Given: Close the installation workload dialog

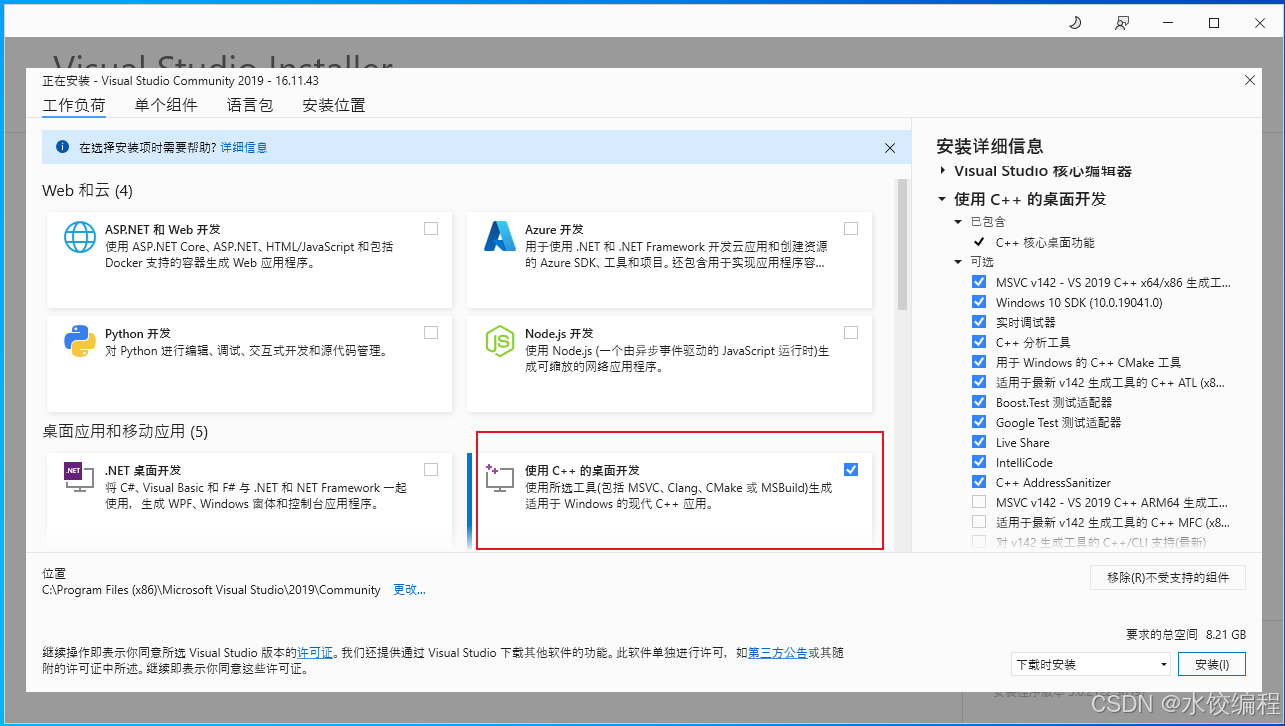Looking at the screenshot, I should [x=1249, y=80].
